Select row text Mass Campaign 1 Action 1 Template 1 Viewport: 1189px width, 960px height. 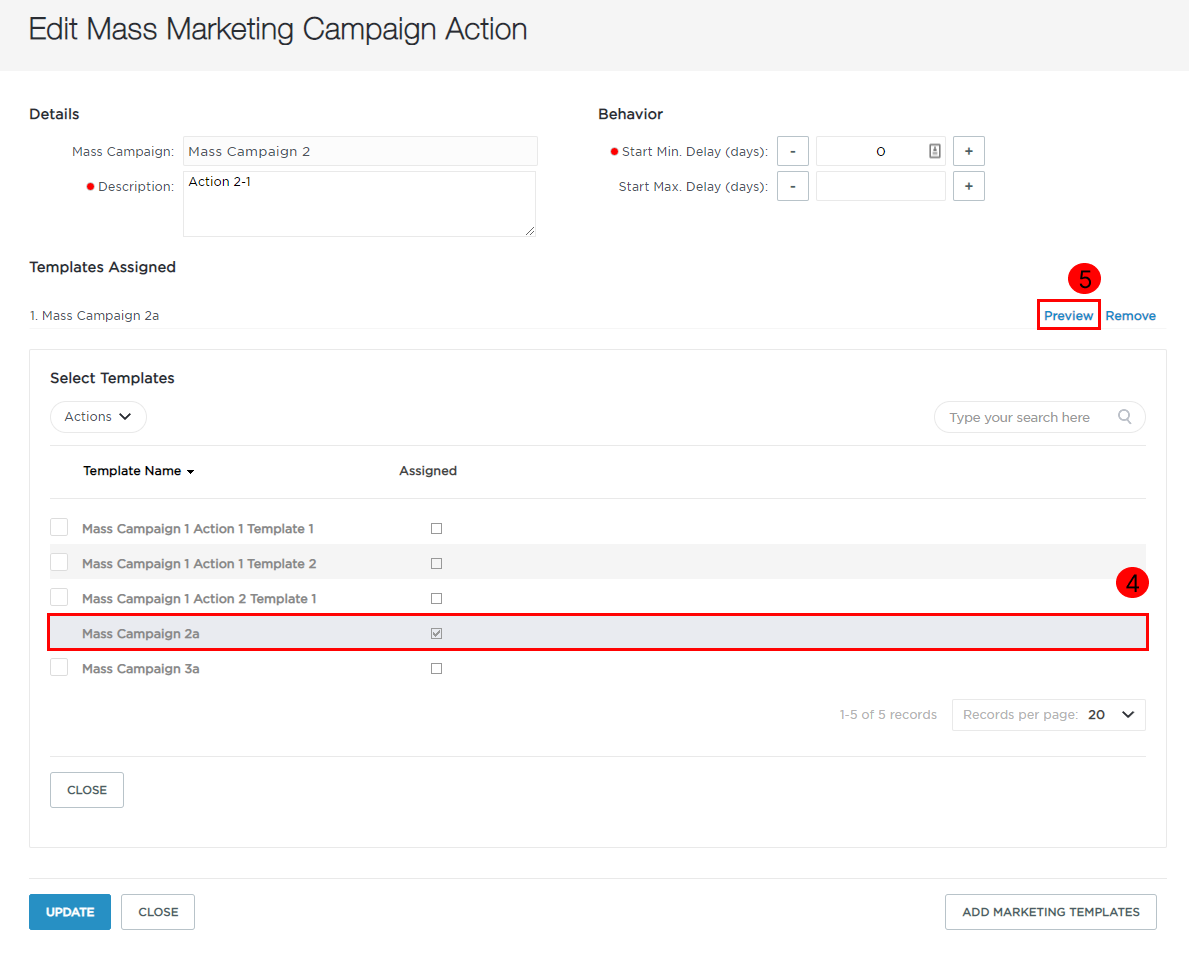pos(198,529)
